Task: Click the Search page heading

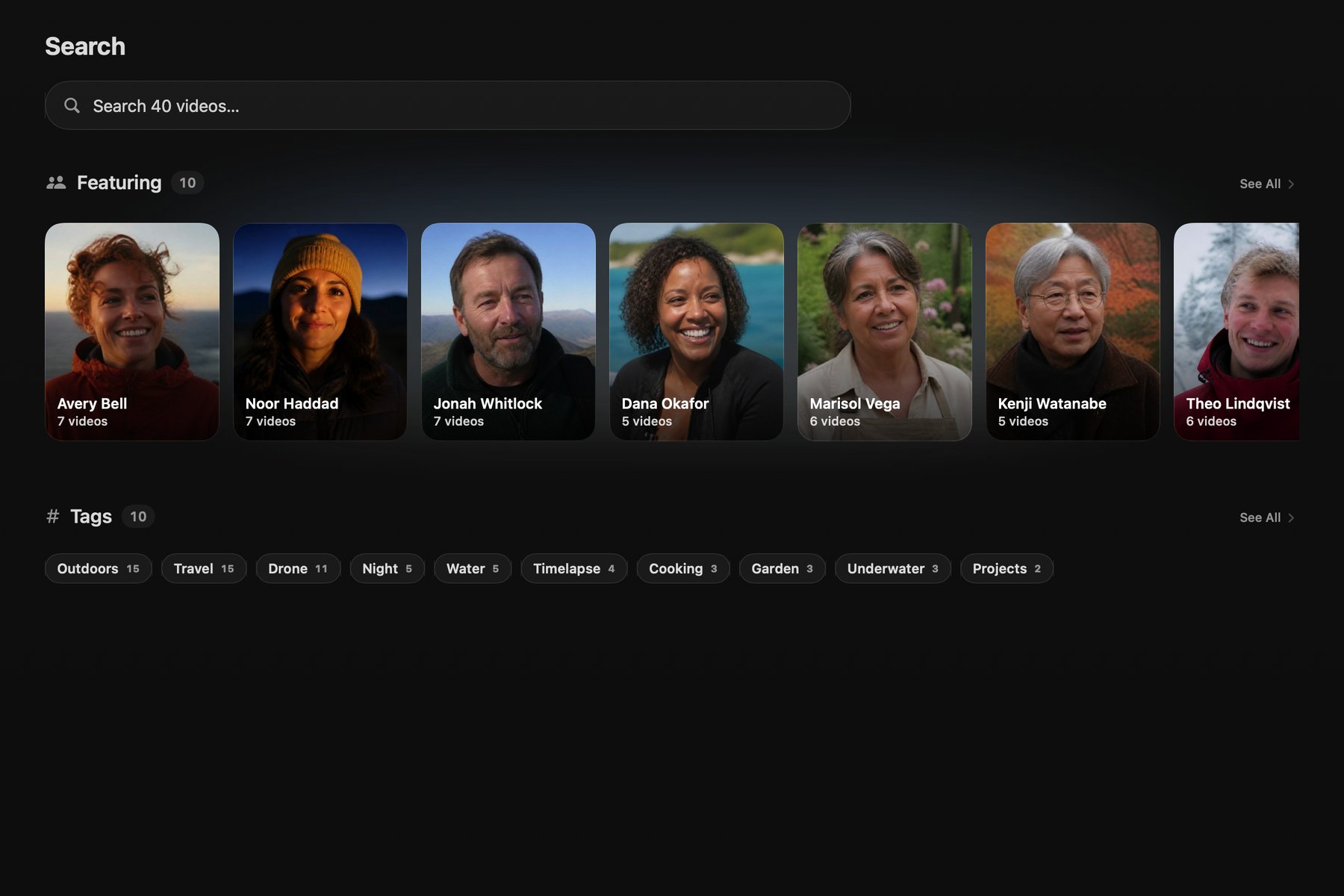Action: (x=85, y=46)
